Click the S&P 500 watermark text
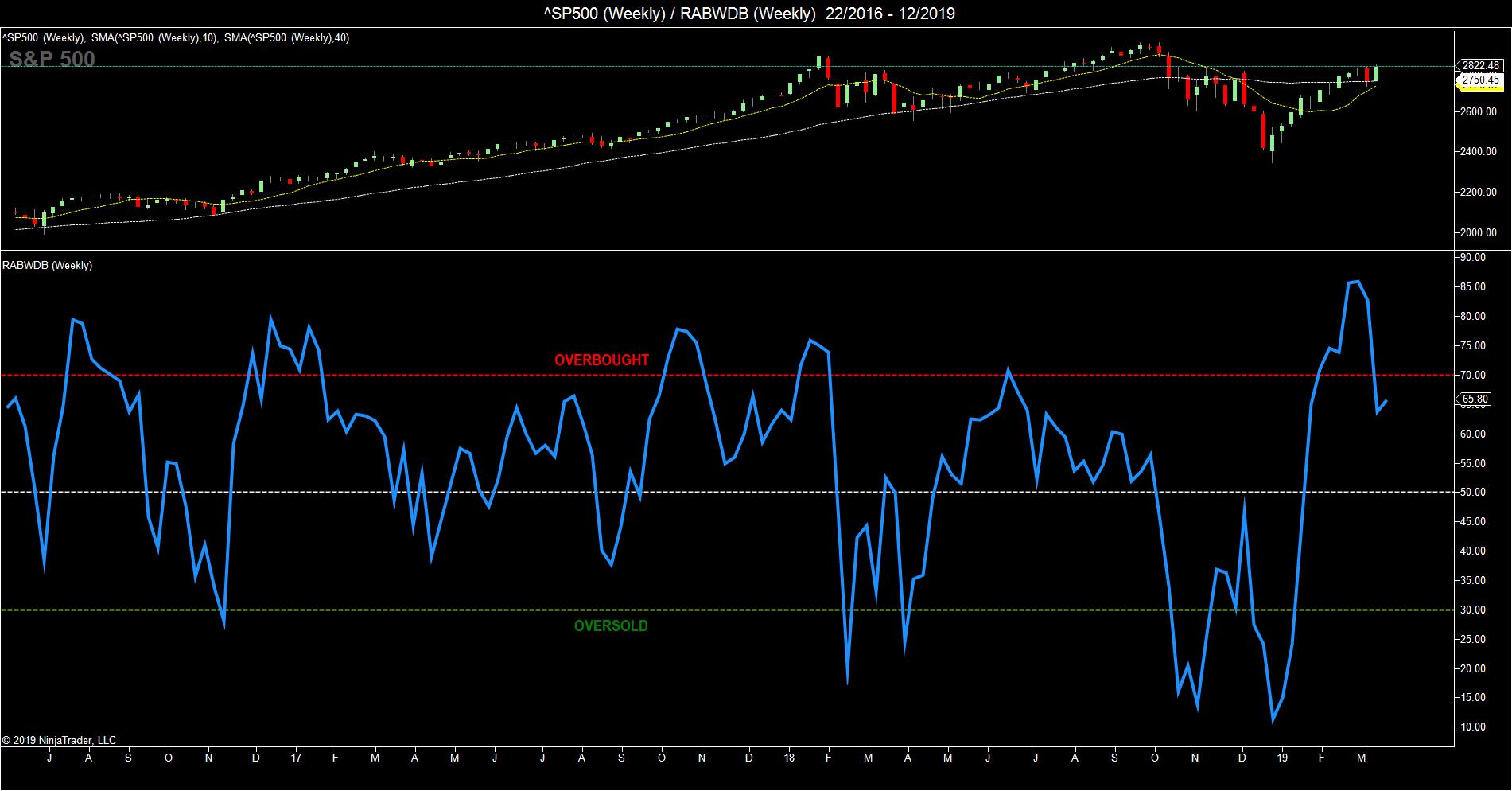This screenshot has width=1512, height=791. 52,59
